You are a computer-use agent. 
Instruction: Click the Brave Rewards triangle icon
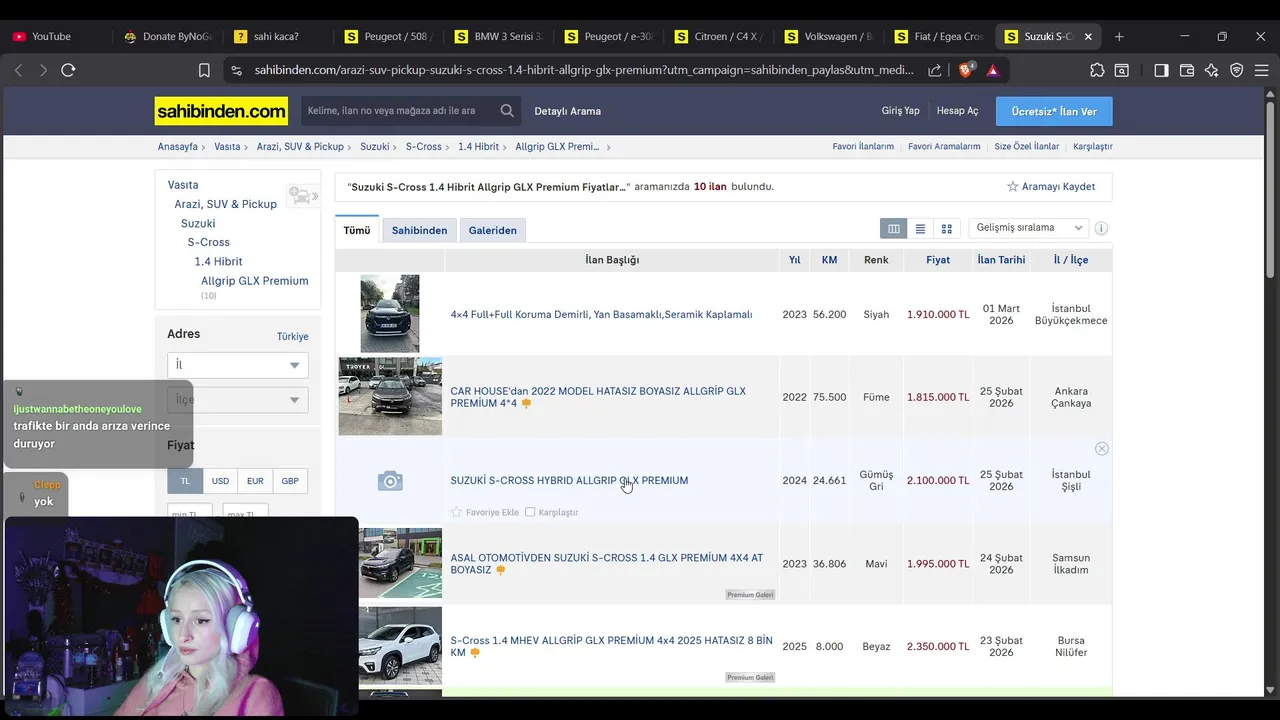(992, 70)
